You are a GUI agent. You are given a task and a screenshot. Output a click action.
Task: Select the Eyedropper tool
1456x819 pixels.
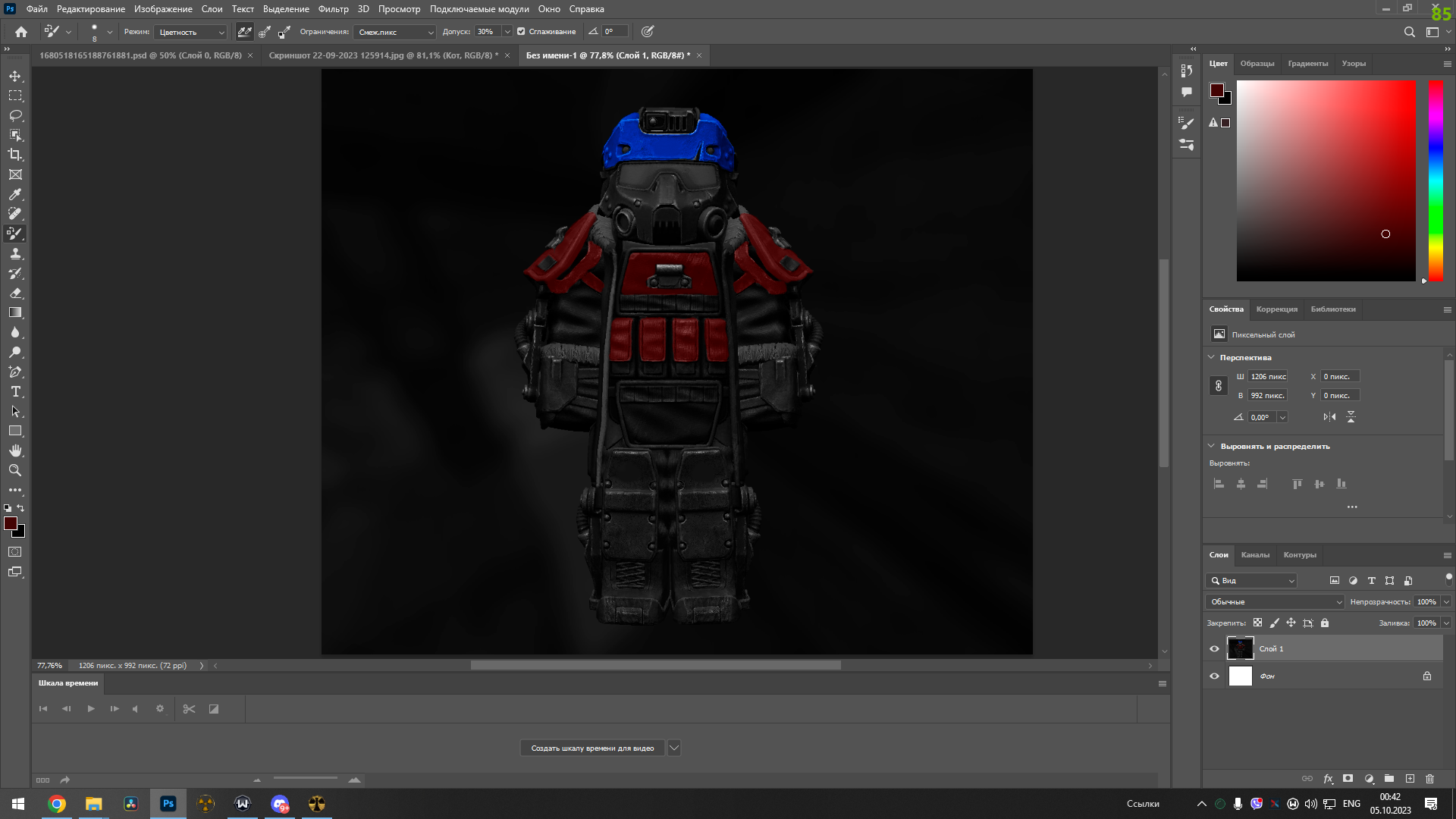pyautogui.click(x=15, y=194)
